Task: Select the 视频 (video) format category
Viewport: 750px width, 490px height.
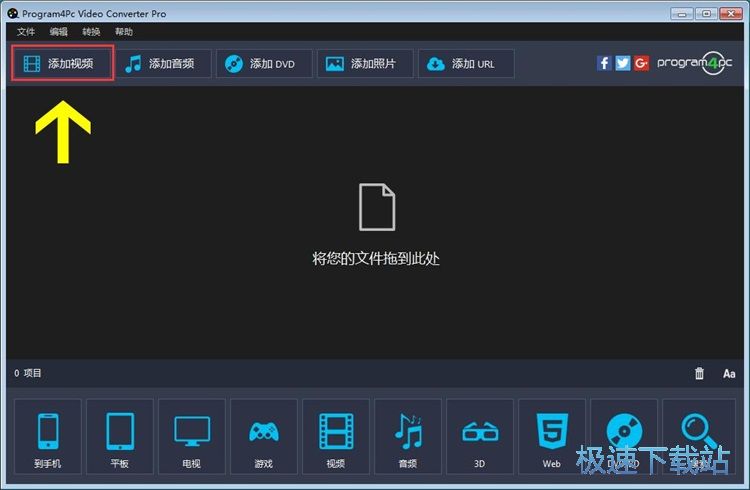Action: pos(336,436)
